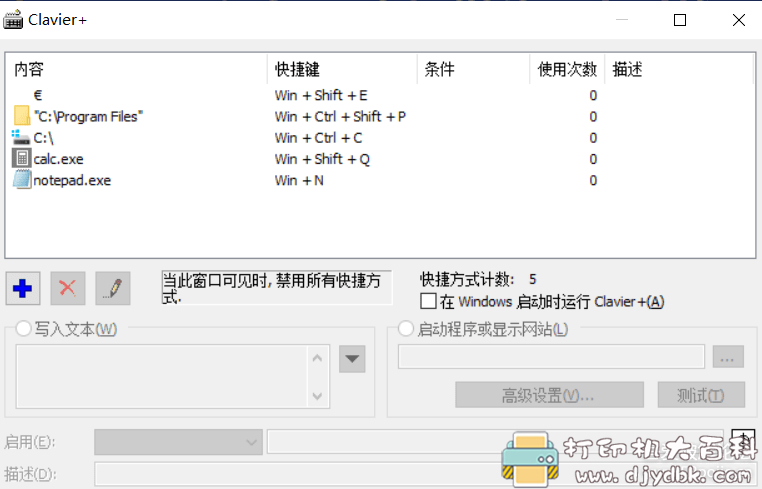Image resolution: width=762 pixels, height=489 pixels.
Task: Click the 测试(T) button
Action: tap(701, 395)
